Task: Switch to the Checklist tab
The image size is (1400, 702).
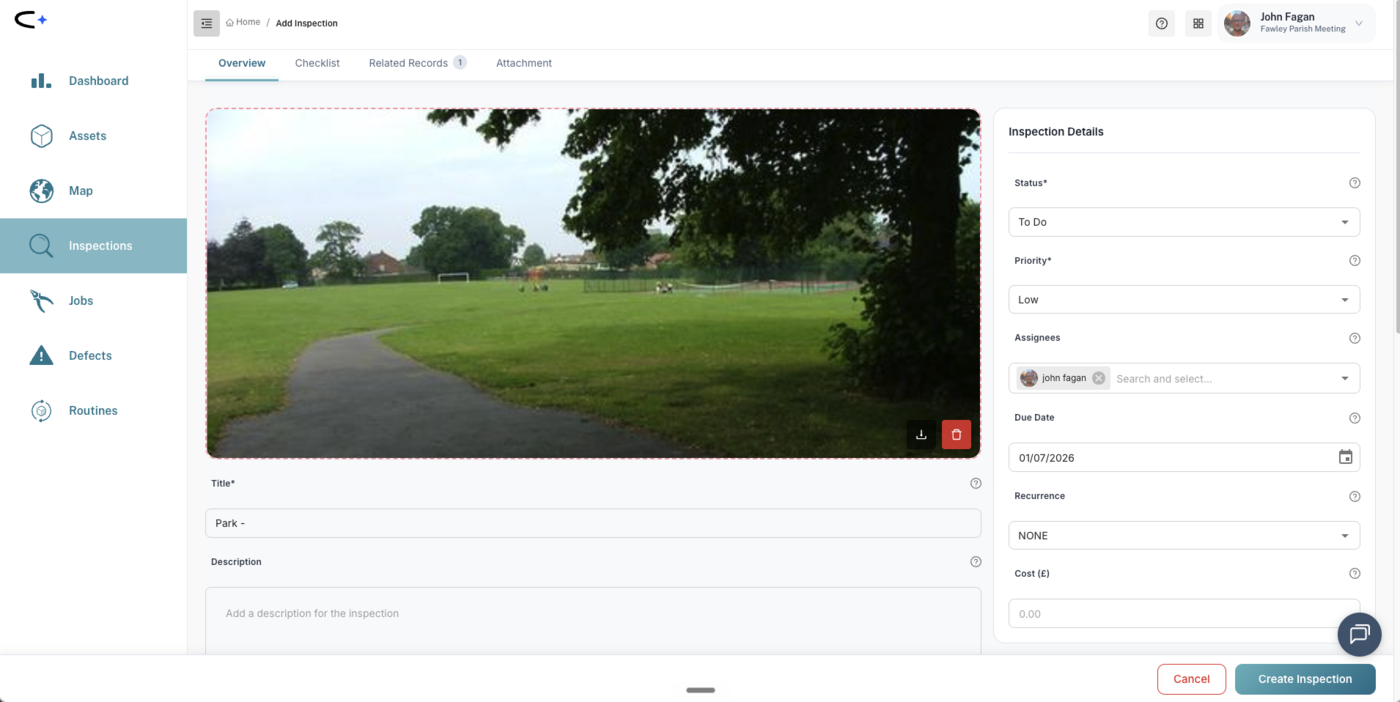Action: pyautogui.click(x=317, y=63)
